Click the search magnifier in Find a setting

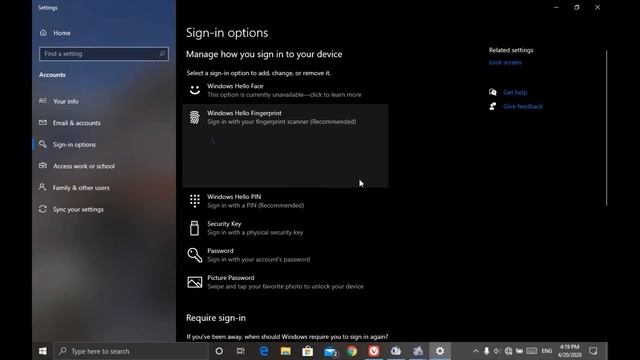tap(162, 54)
